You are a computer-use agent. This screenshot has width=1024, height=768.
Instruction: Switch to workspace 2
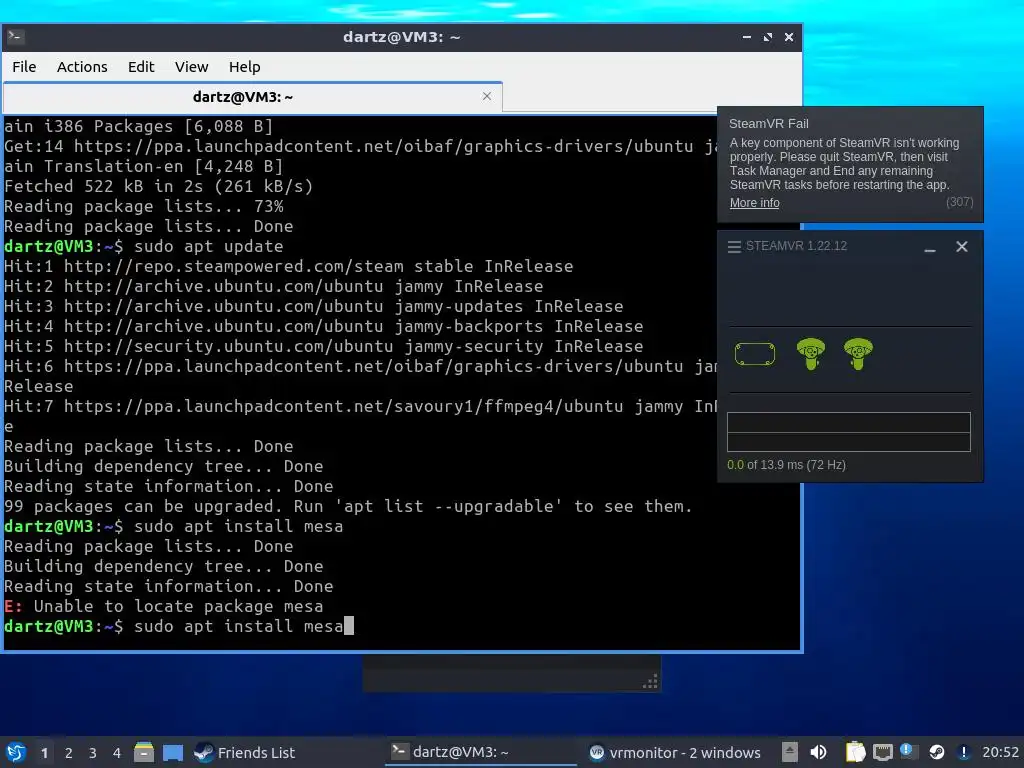click(x=69, y=753)
